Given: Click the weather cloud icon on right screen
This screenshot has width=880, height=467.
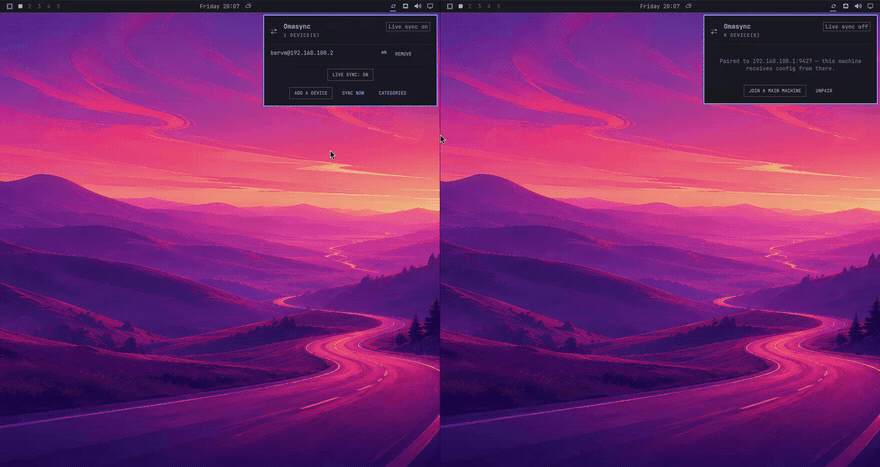Looking at the screenshot, I should click(689, 6).
